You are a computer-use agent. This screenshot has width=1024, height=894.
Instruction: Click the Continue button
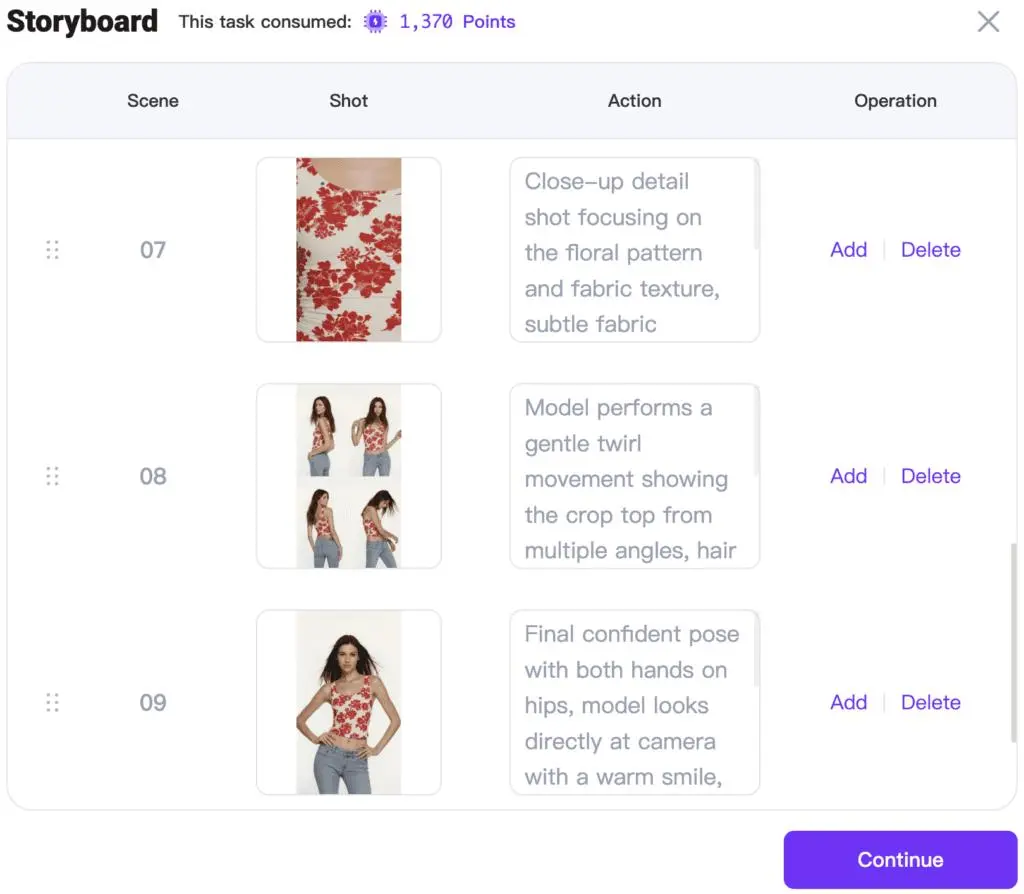[x=900, y=859]
